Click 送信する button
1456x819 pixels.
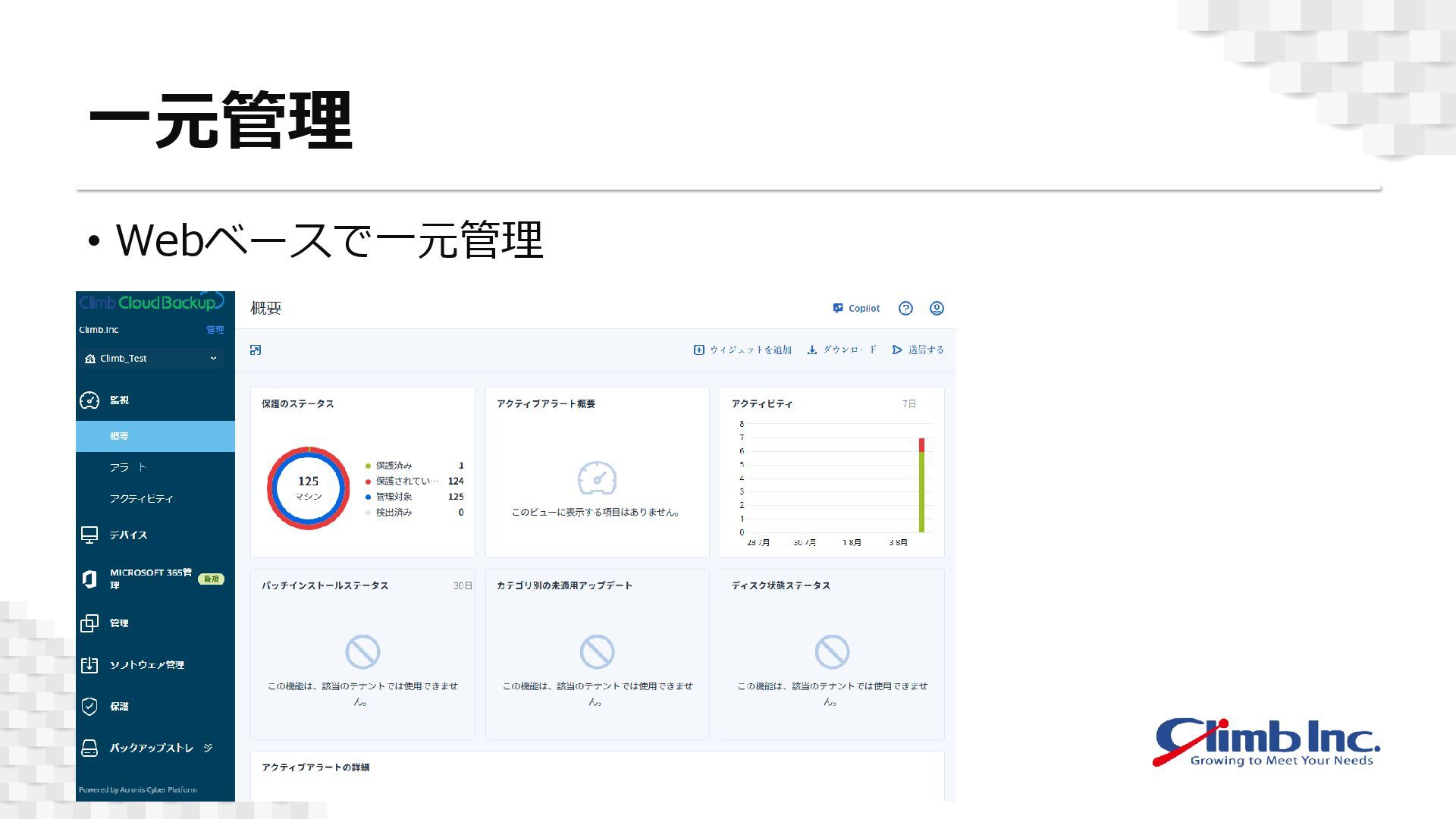coord(918,350)
